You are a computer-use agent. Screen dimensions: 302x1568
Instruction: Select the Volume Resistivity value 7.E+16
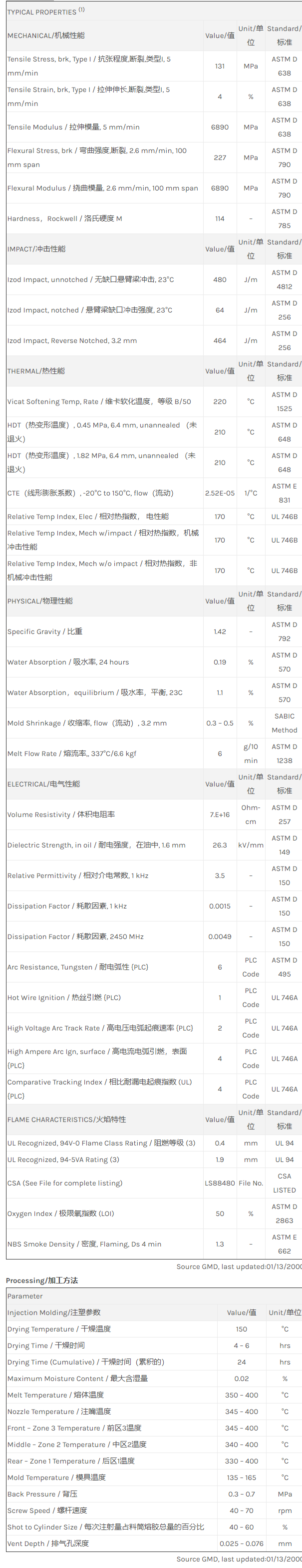tap(219, 814)
